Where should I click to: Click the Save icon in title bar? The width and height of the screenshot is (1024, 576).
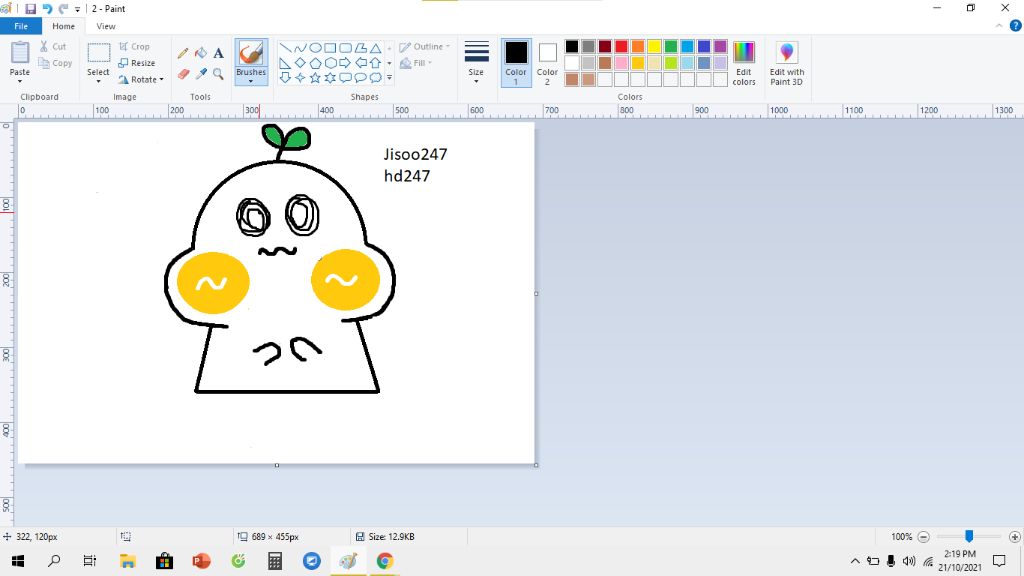click(x=30, y=8)
